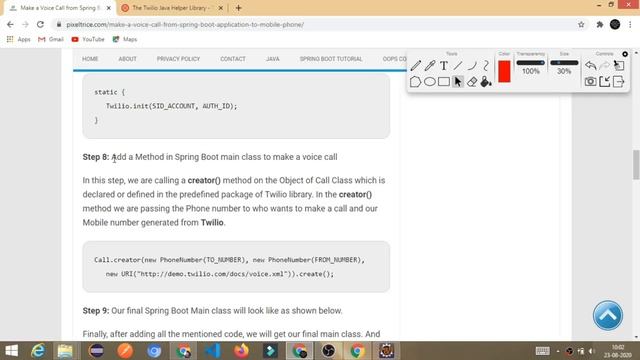The image size is (640, 360).
Task: Open the JAVA menu item
Action: [x=273, y=59]
